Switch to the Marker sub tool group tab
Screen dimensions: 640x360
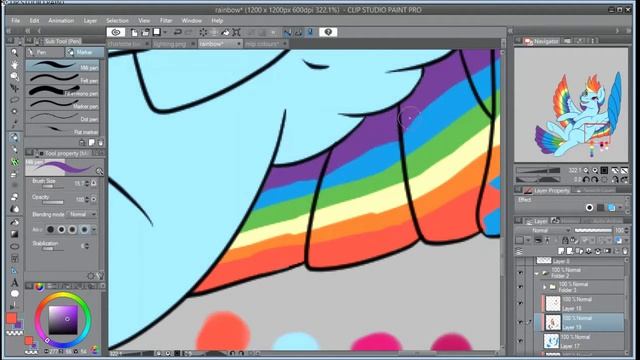pyautogui.click(x=85, y=52)
